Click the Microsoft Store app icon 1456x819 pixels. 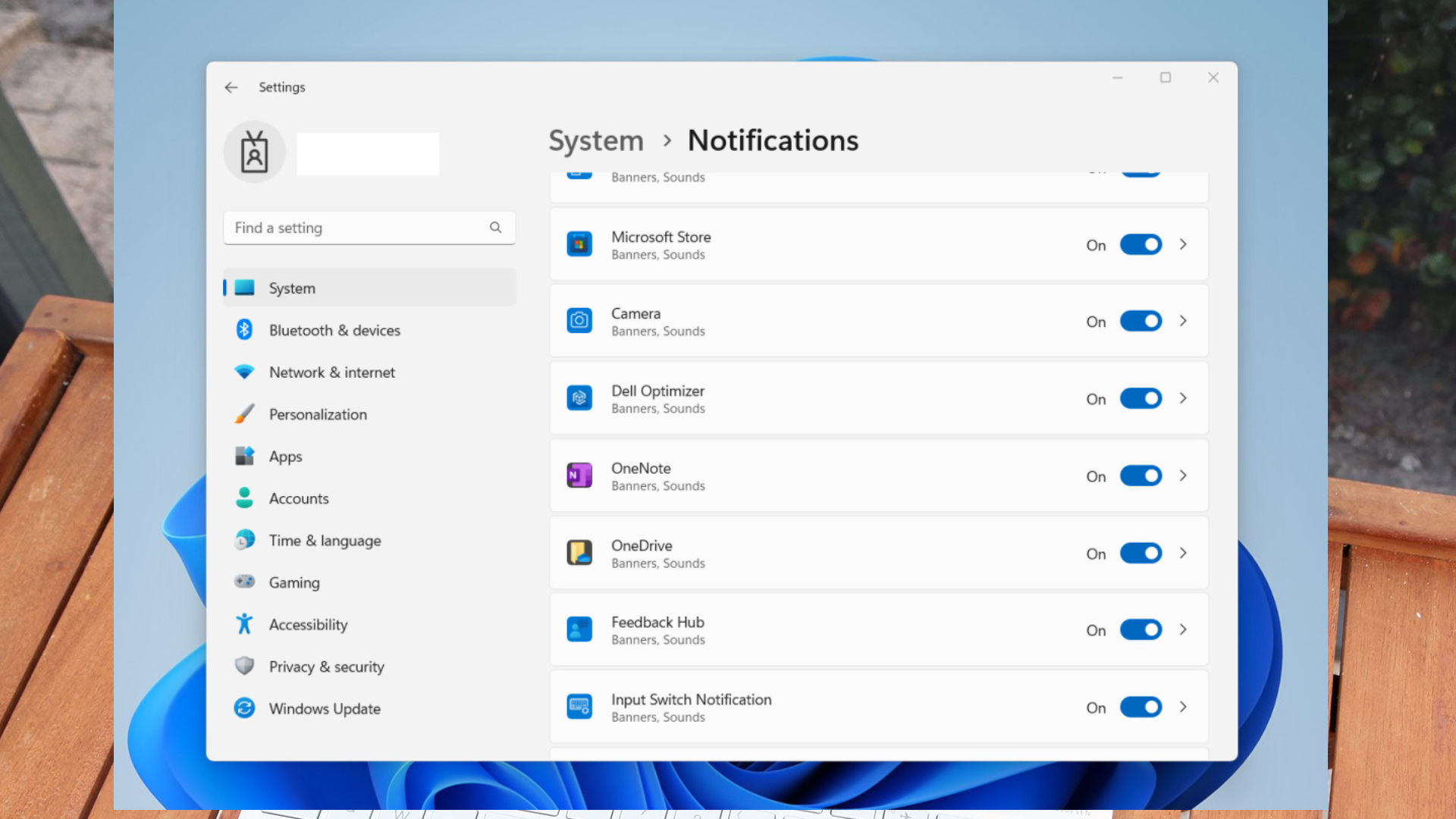[579, 244]
